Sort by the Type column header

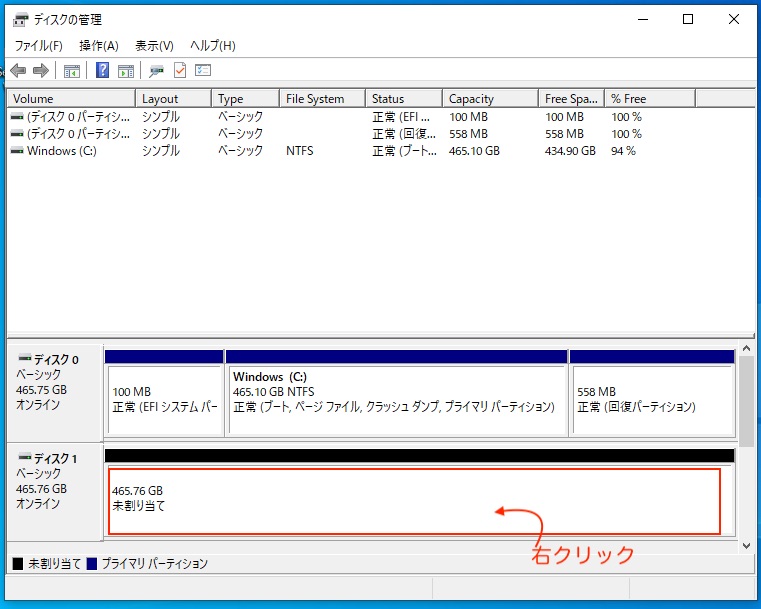(x=246, y=99)
